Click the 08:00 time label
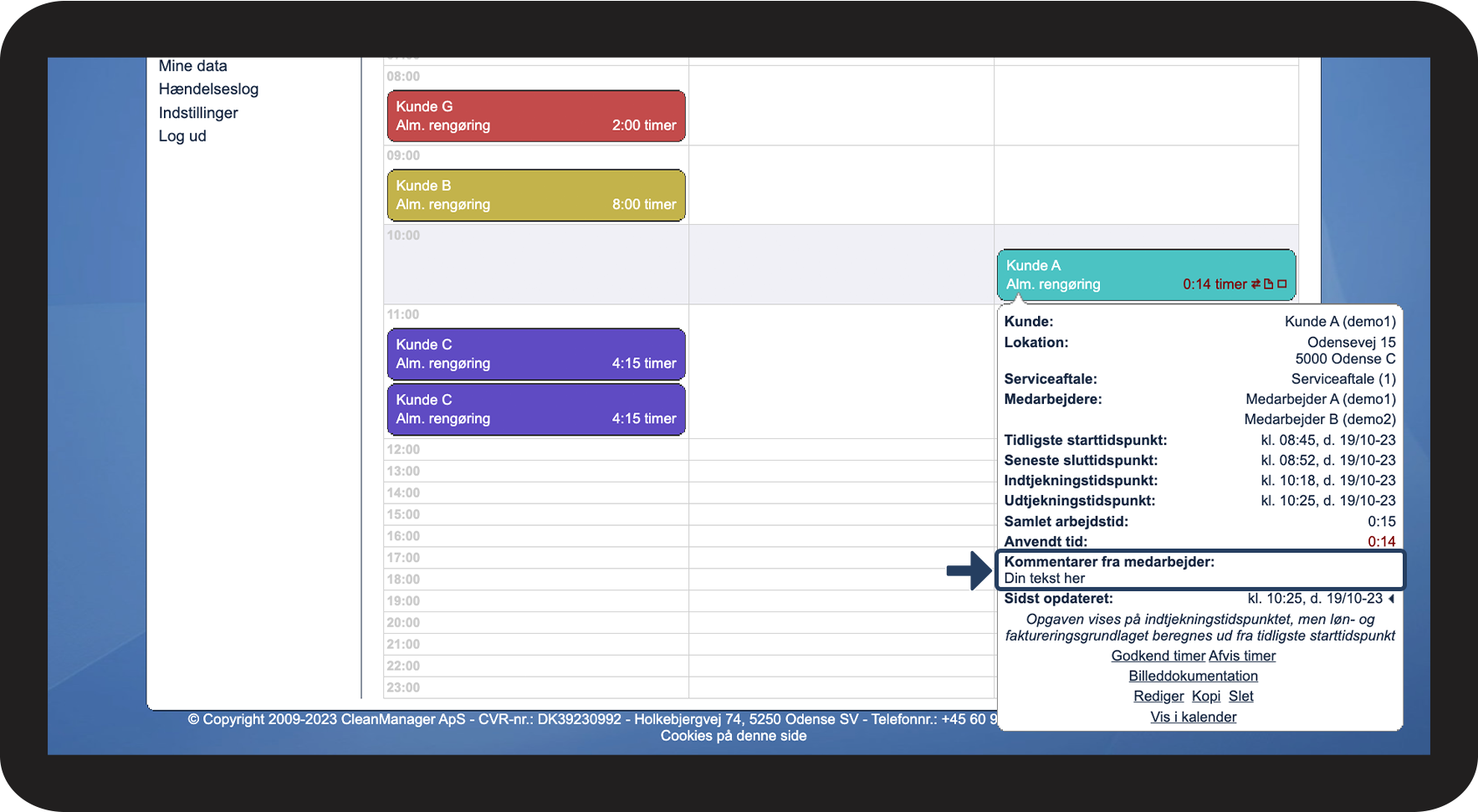Image resolution: width=1478 pixels, height=812 pixels. [x=403, y=77]
